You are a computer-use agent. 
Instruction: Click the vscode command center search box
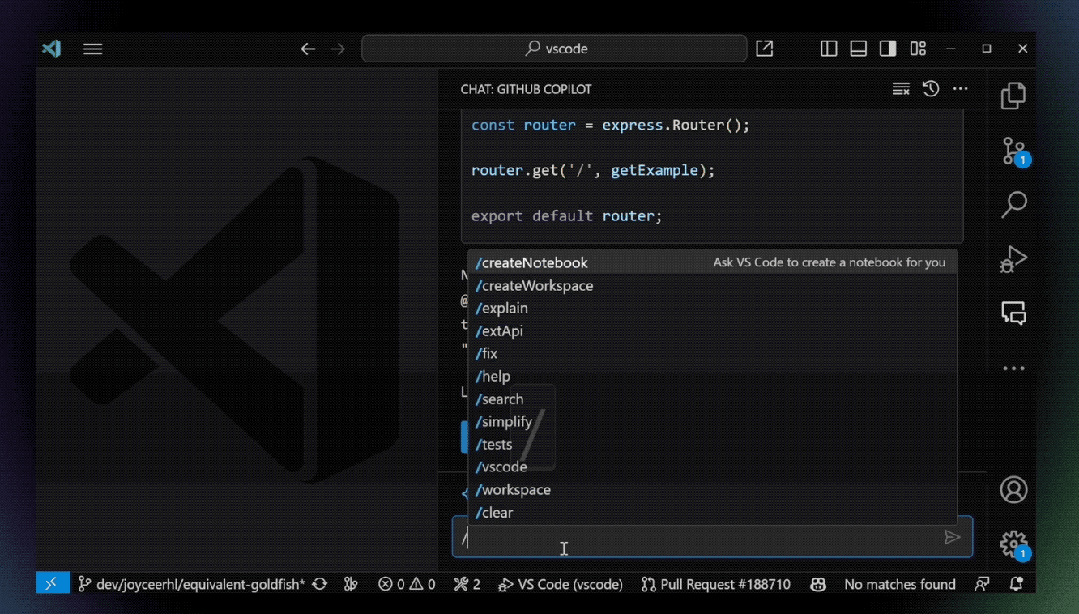554,49
